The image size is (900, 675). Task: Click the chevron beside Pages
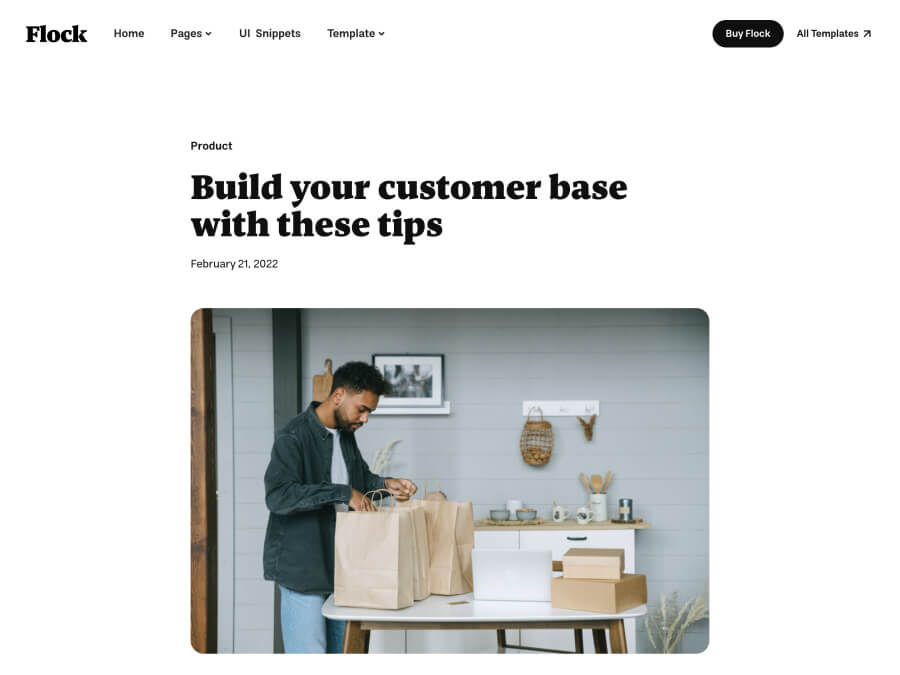point(208,34)
